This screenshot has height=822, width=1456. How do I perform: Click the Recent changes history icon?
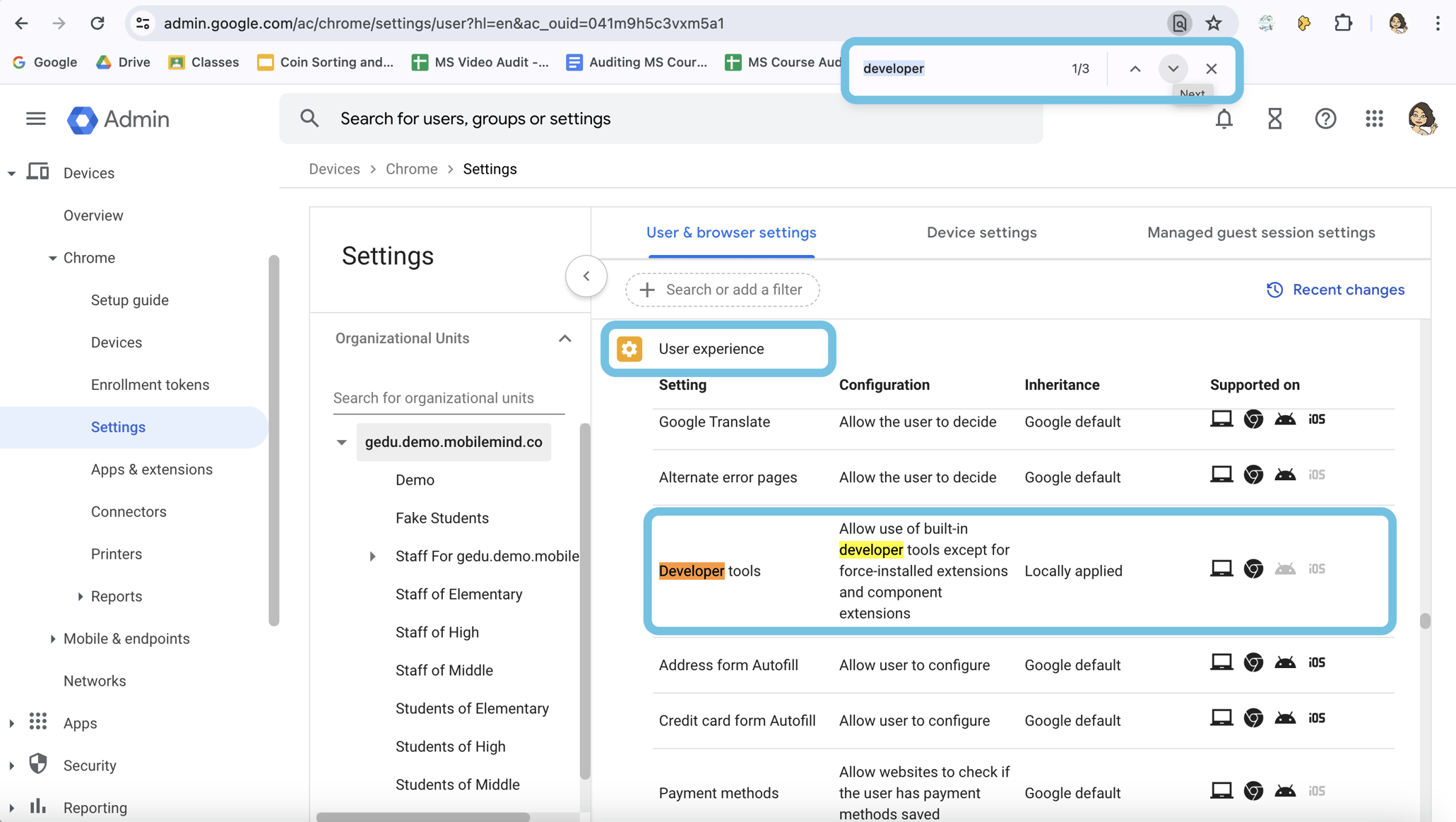[x=1274, y=290]
